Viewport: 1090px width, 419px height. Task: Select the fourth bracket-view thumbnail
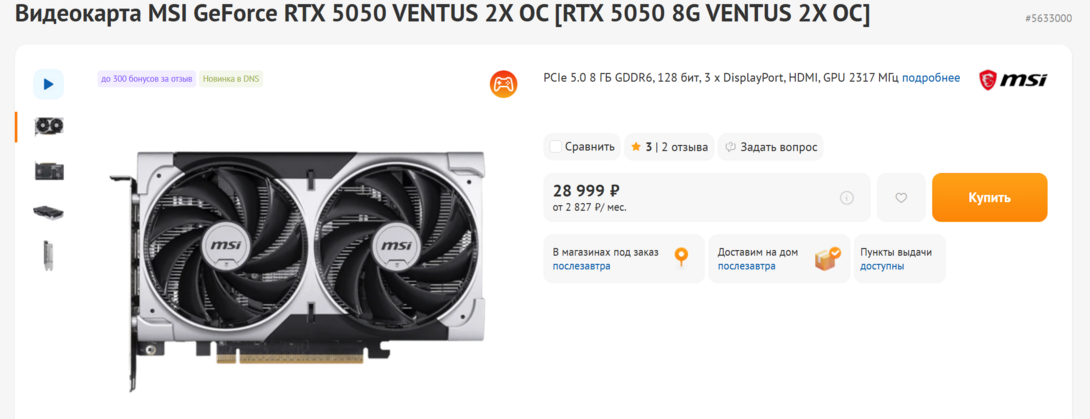point(49,255)
